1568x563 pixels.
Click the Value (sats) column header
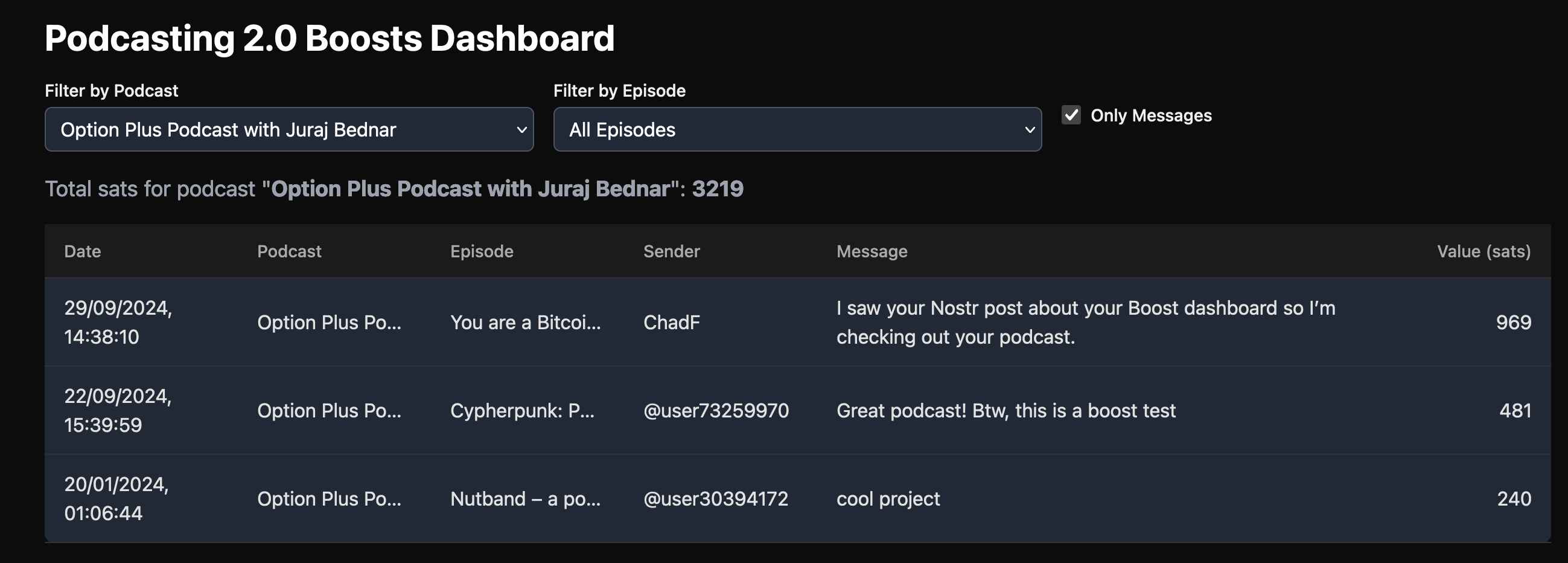[x=1484, y=251]
